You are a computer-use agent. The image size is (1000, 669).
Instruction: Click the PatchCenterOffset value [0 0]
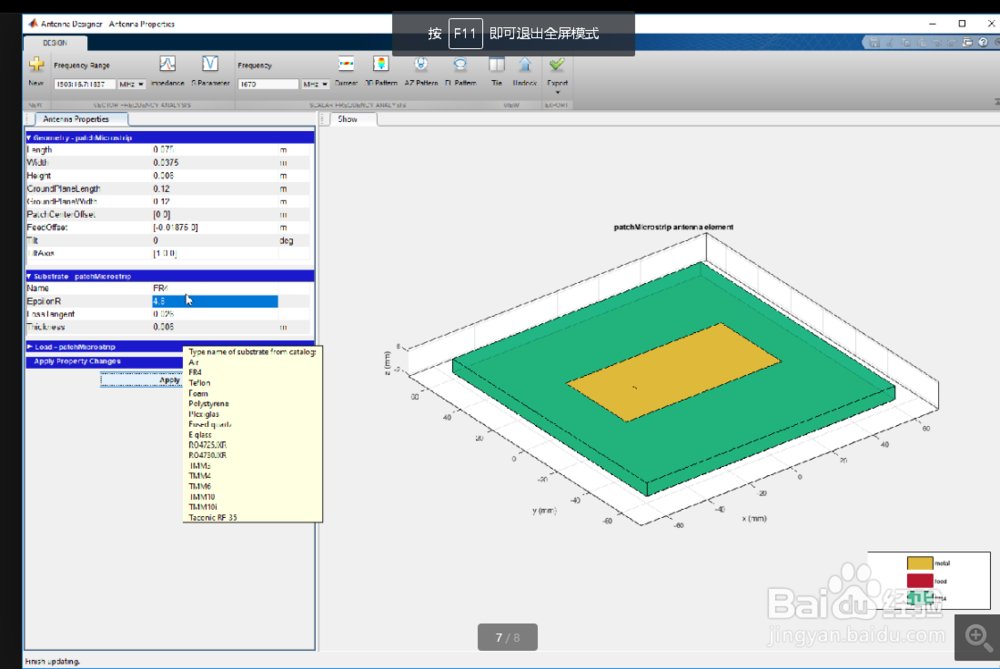point(214,214)
